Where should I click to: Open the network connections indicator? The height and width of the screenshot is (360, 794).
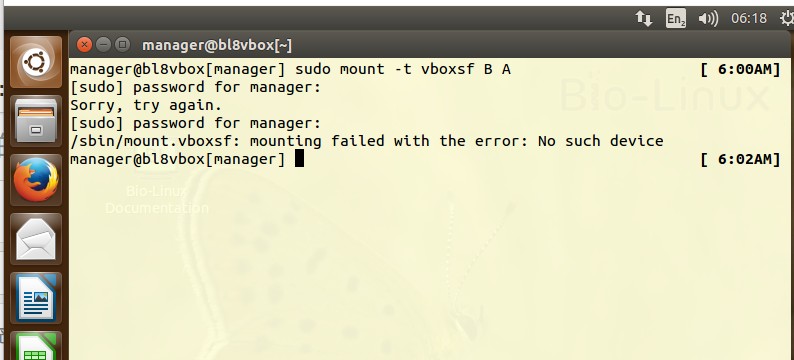(644, 19)
